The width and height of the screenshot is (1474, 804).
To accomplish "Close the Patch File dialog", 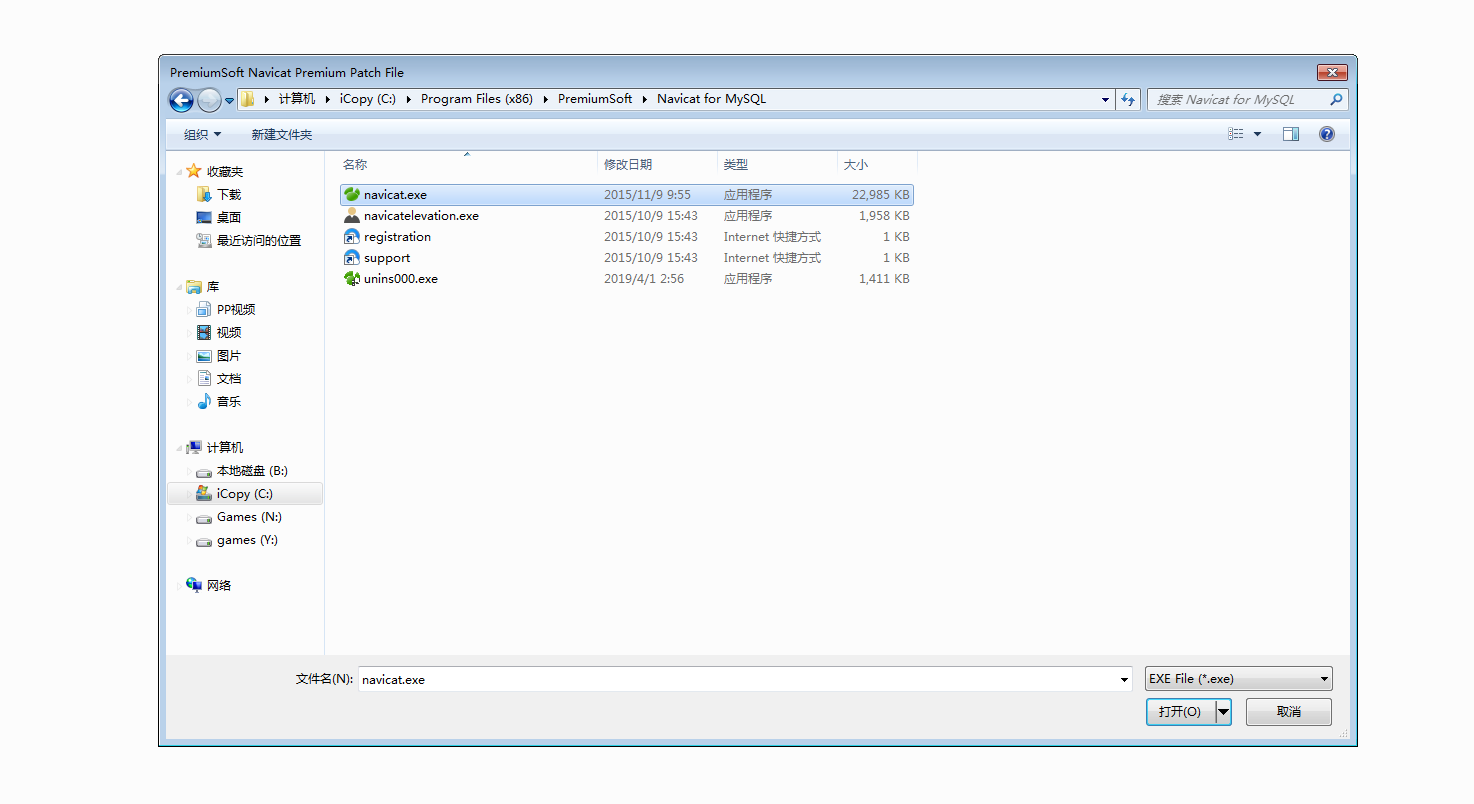I will [x=1332, y=72].
